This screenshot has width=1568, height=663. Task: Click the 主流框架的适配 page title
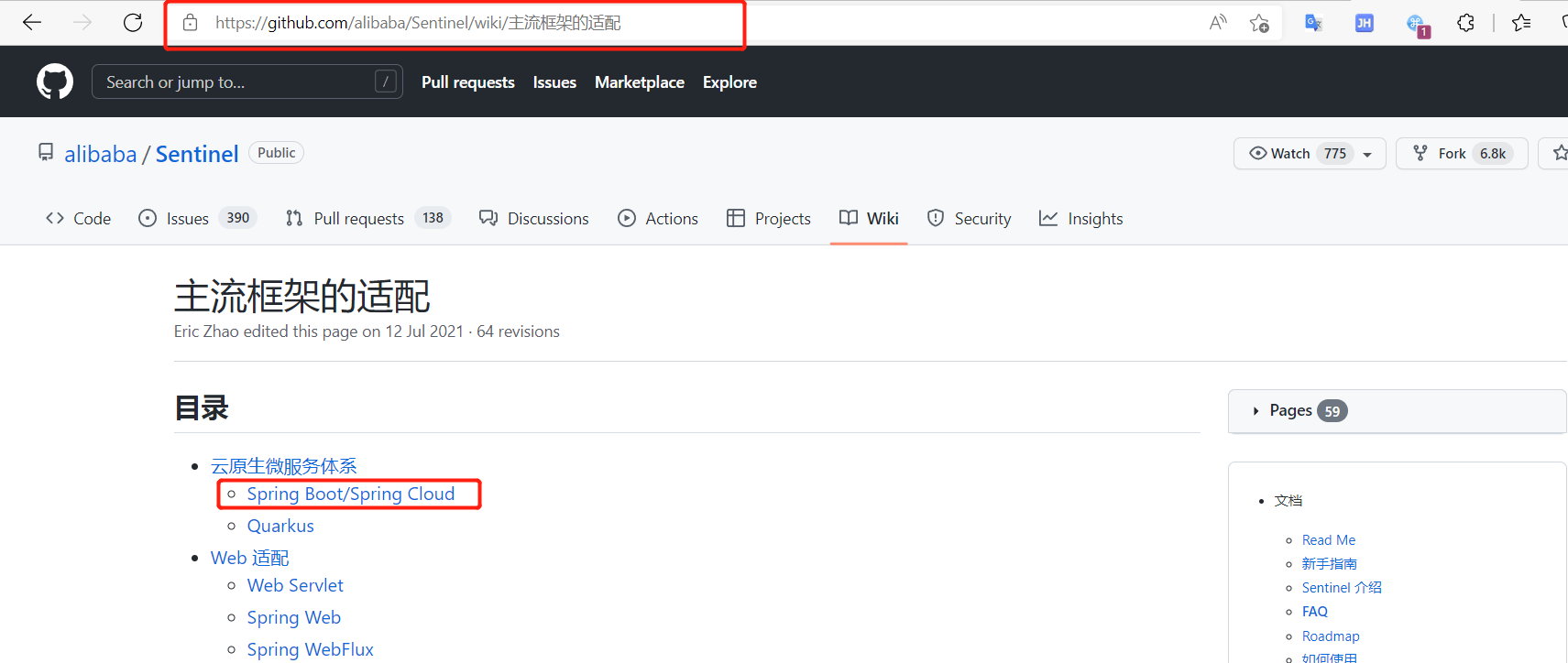(x=302, y=297)
